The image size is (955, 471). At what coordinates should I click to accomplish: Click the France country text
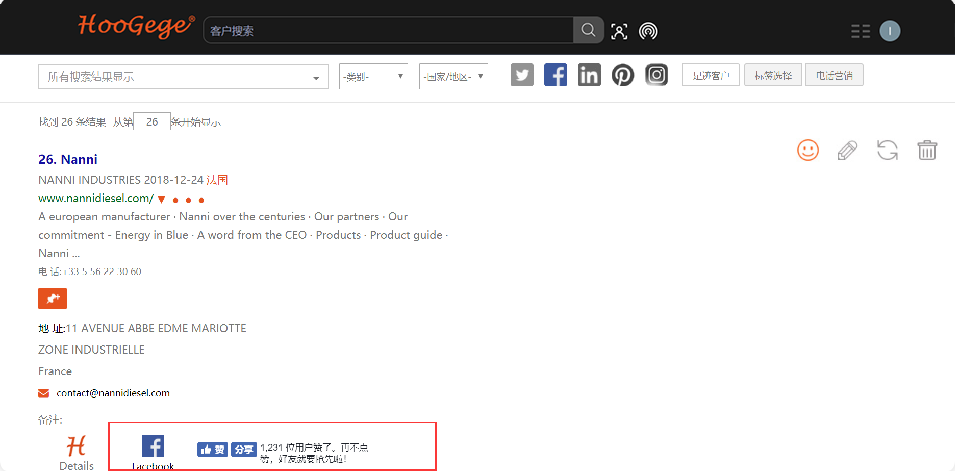click(55, 371)
